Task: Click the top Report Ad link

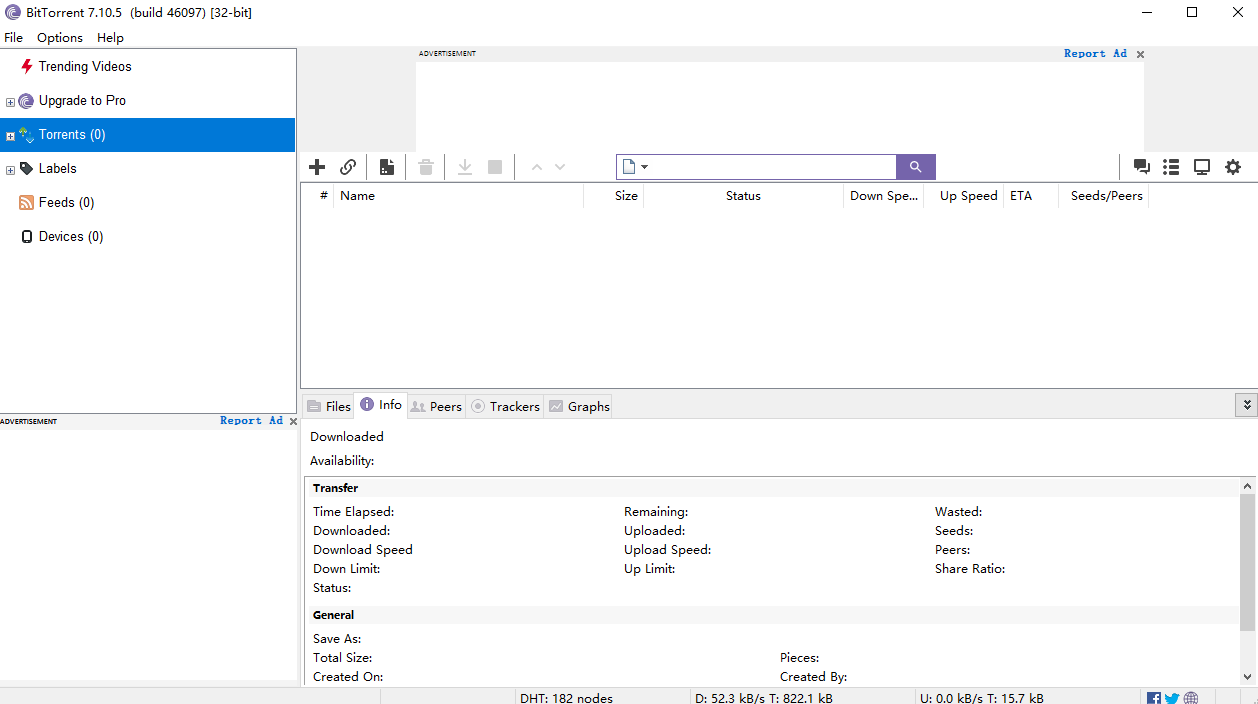Action: (1095, 54)
